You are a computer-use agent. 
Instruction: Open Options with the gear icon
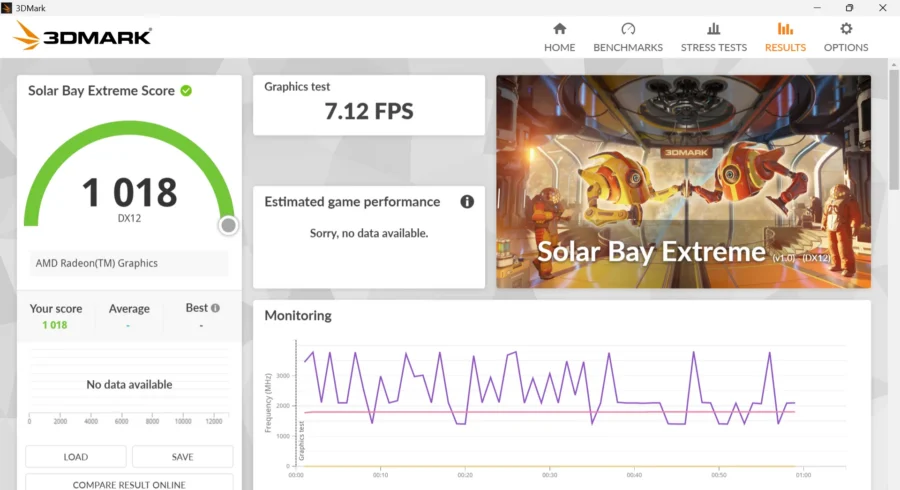846,29
